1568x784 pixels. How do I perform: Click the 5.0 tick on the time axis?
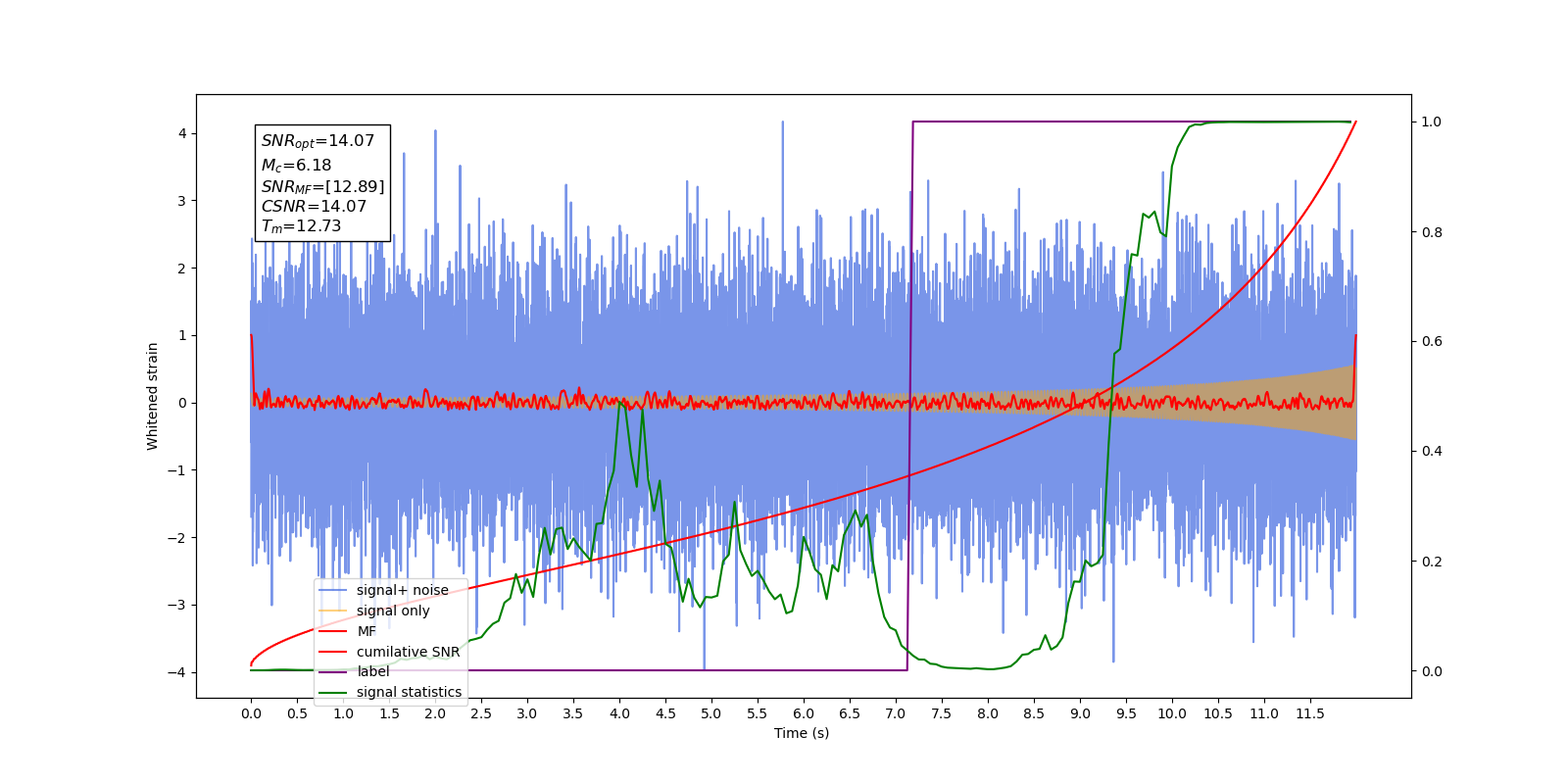coord(711,713)
